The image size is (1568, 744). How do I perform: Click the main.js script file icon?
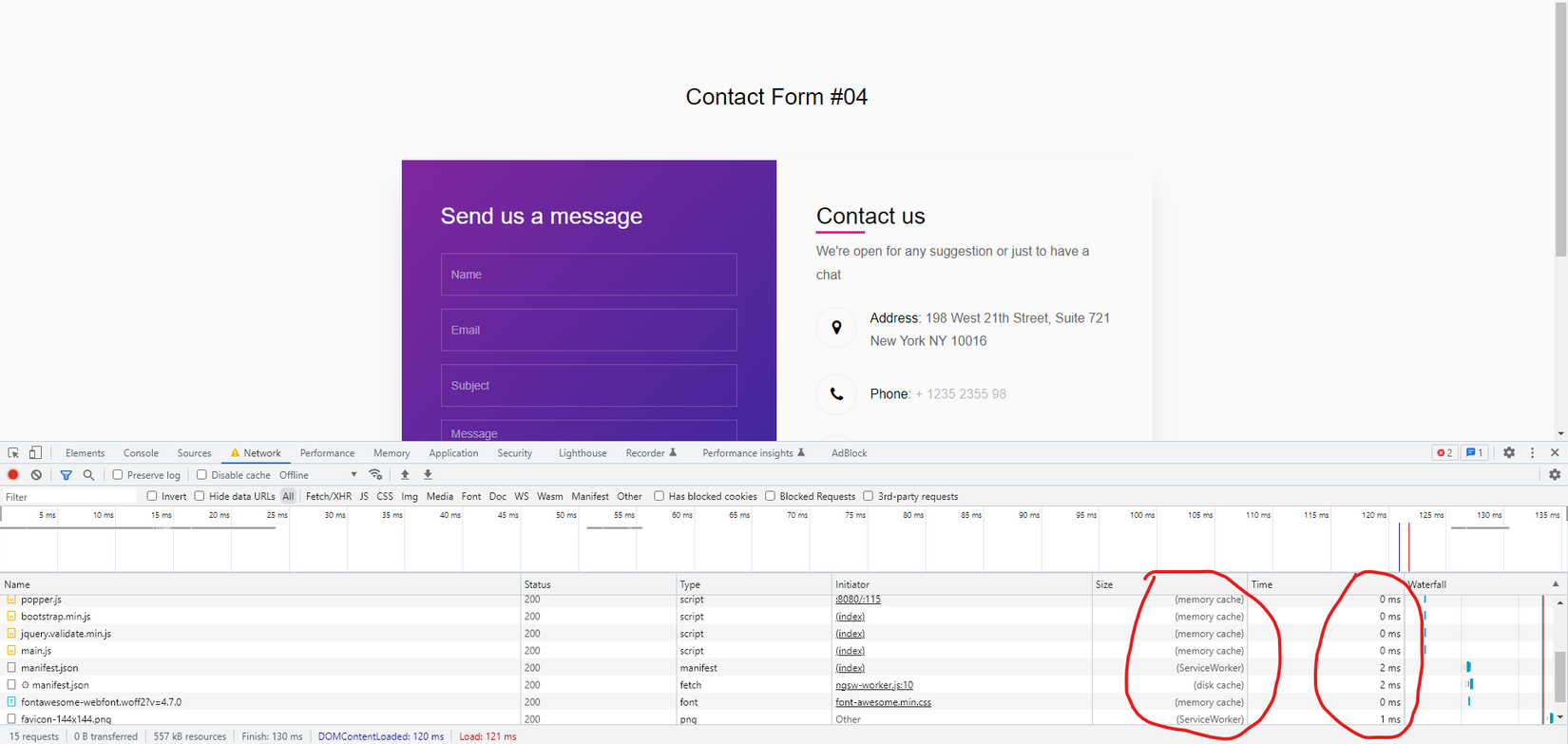(x=11, y=651)
